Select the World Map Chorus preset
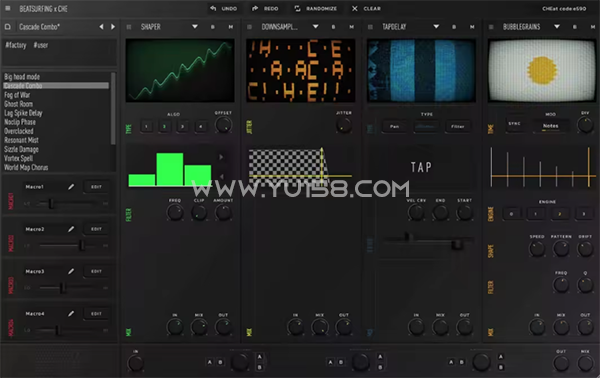This screenshot has width=600, height=378. pyautogui.click(x=26, y=168)
